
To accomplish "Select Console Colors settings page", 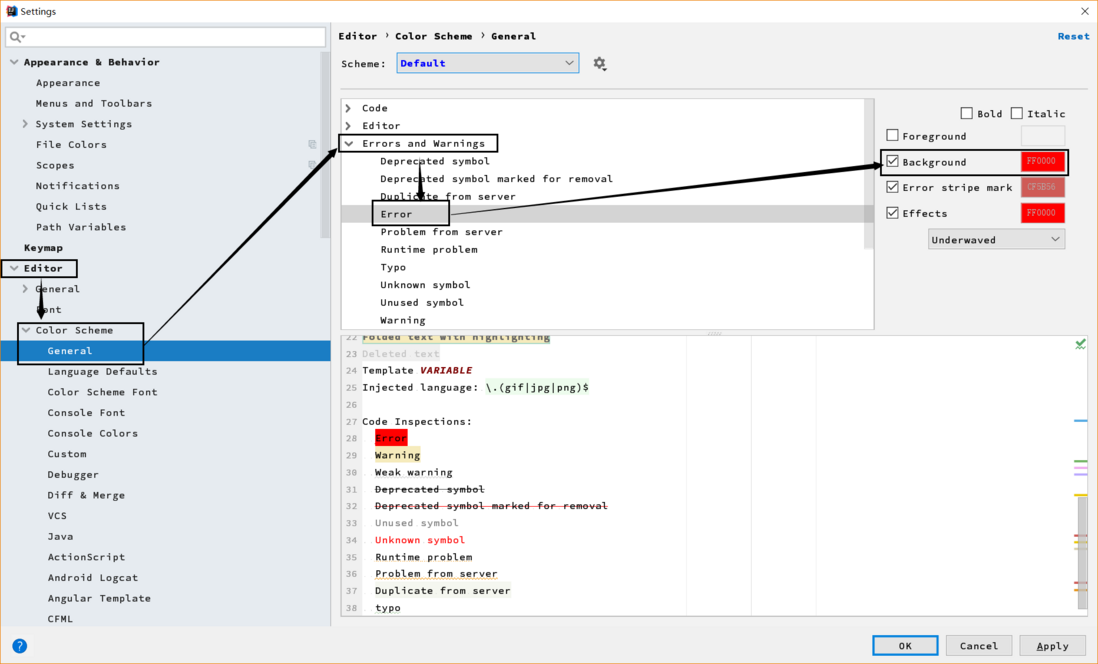I will tap(92, 433).
